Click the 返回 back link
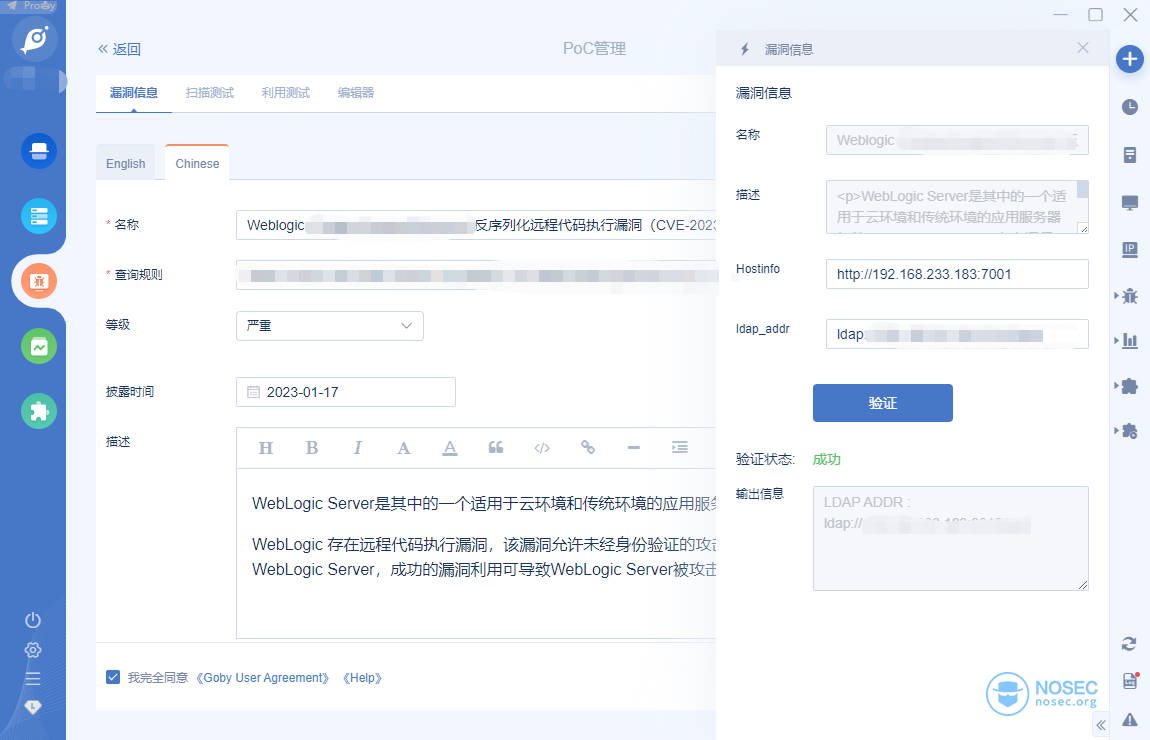The image size is (1150, 740). point(120,48)
